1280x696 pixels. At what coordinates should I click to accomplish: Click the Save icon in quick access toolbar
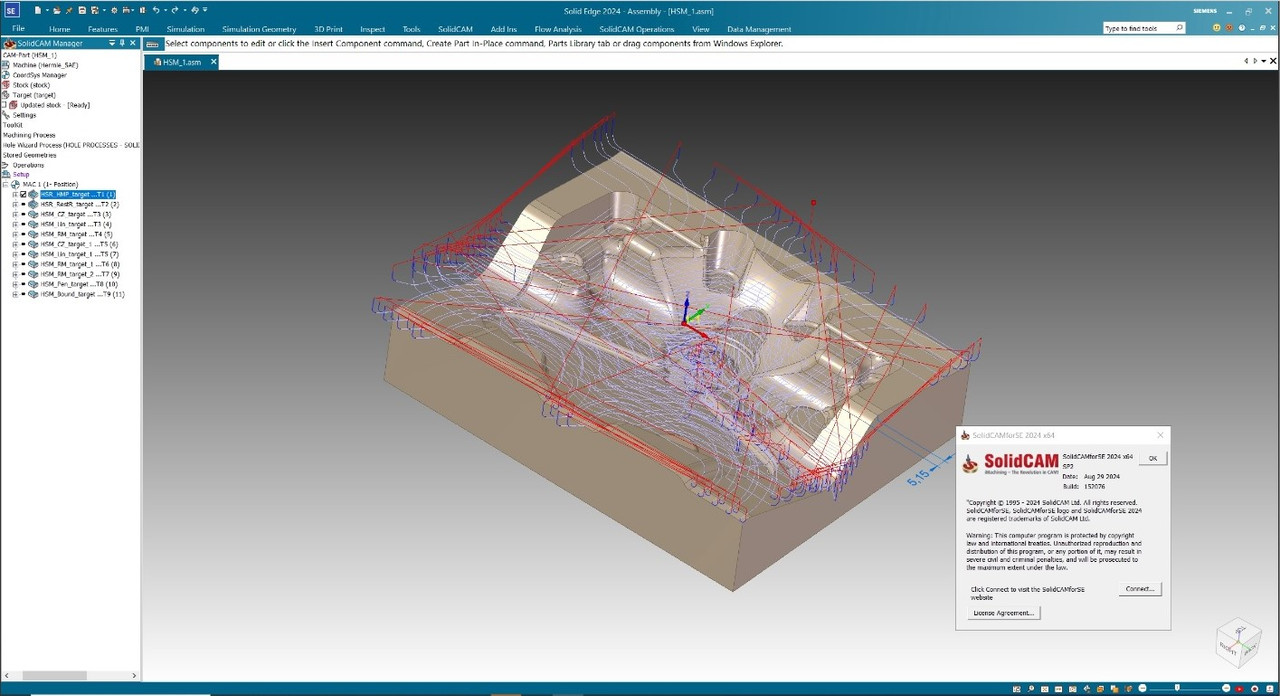coord(82,10)
